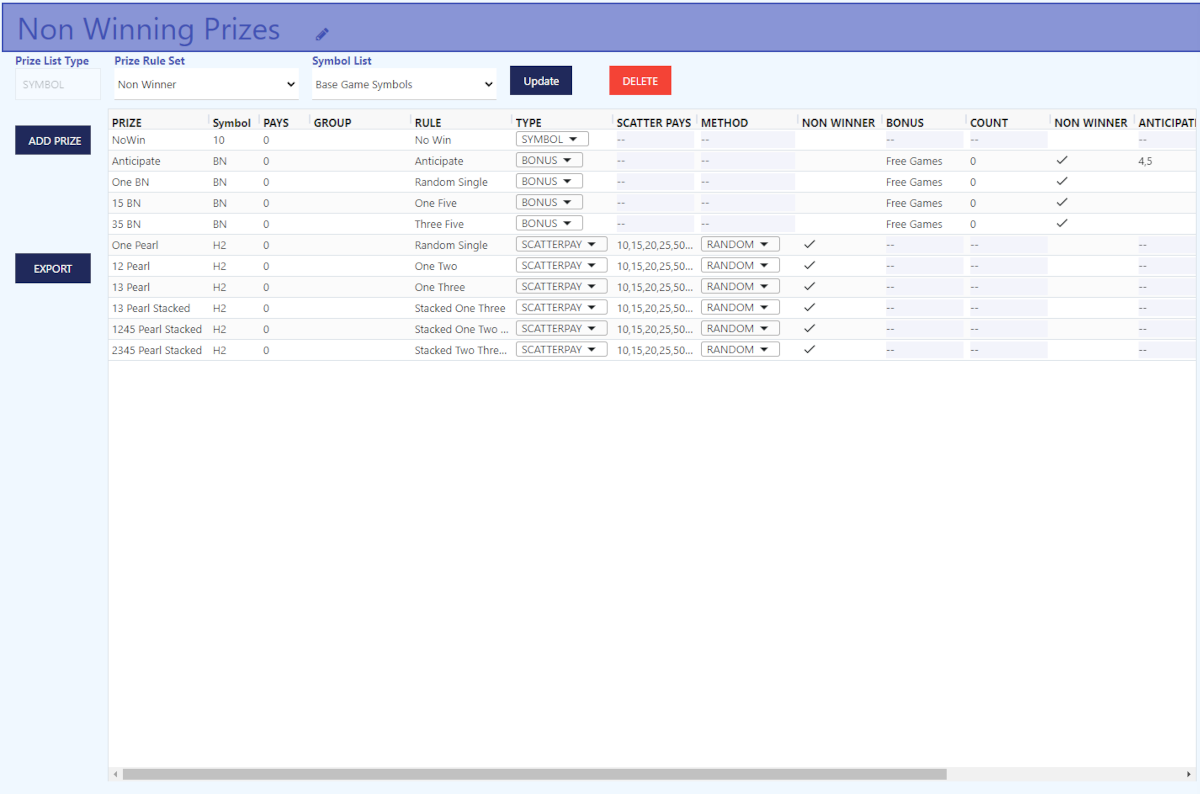Viewport: 1200px width, 794px height.
Task: Click the red DELETE button
Action: (x=640, y=81)
